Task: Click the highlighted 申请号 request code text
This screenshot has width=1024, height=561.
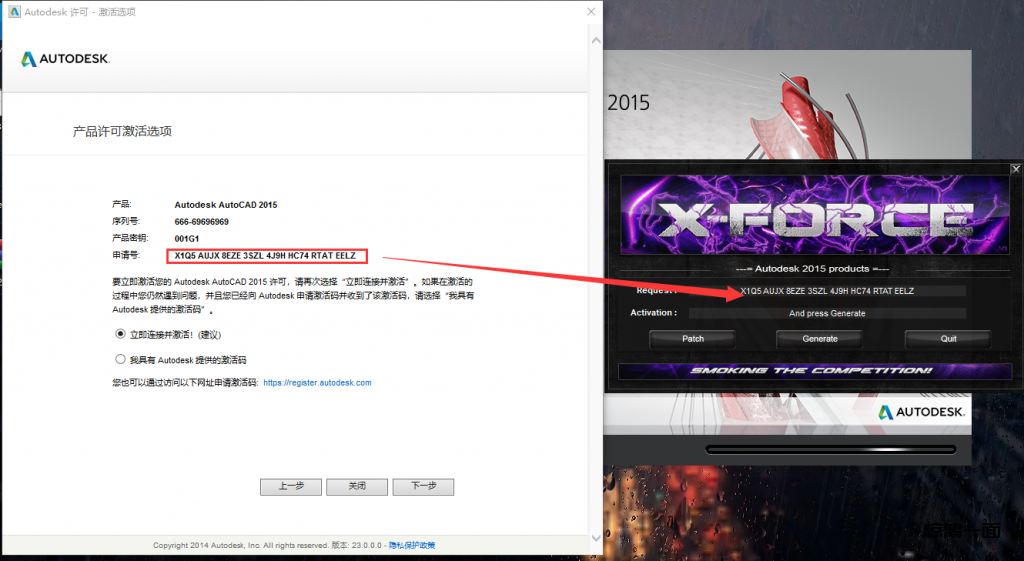Action: (266, 257)
